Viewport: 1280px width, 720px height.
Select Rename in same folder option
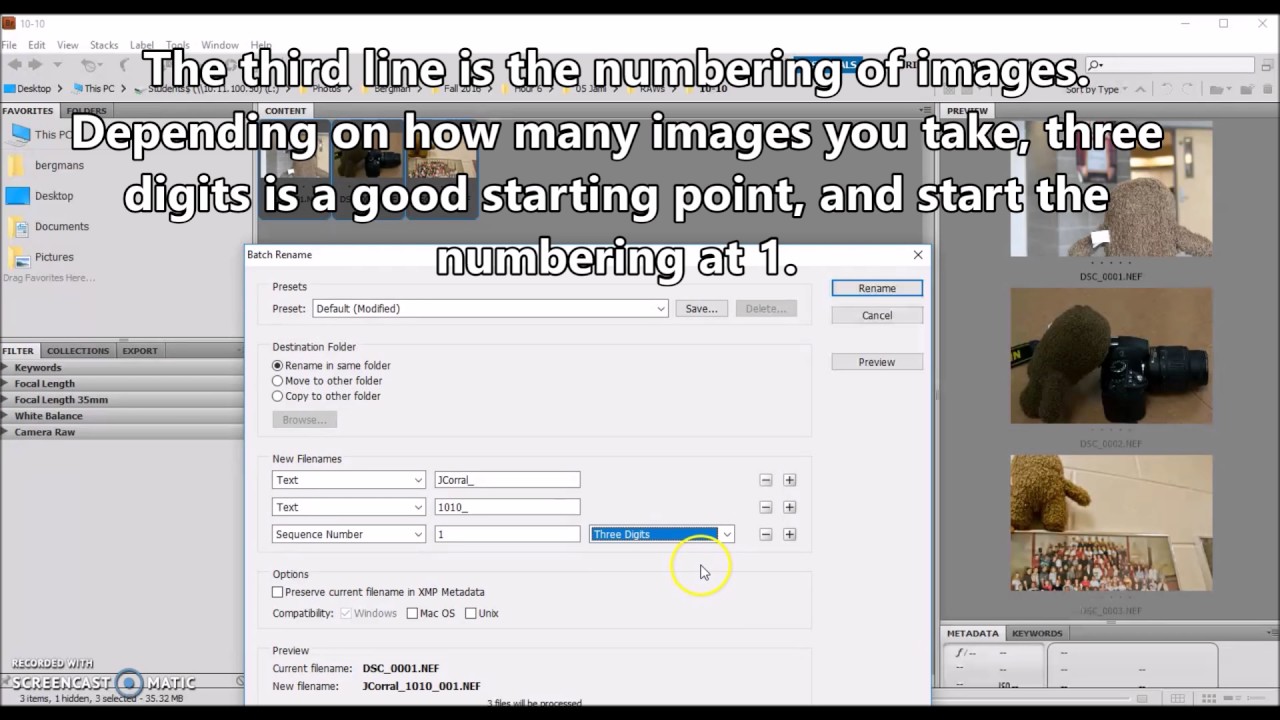pyautogui.click(x=331, y=366)
